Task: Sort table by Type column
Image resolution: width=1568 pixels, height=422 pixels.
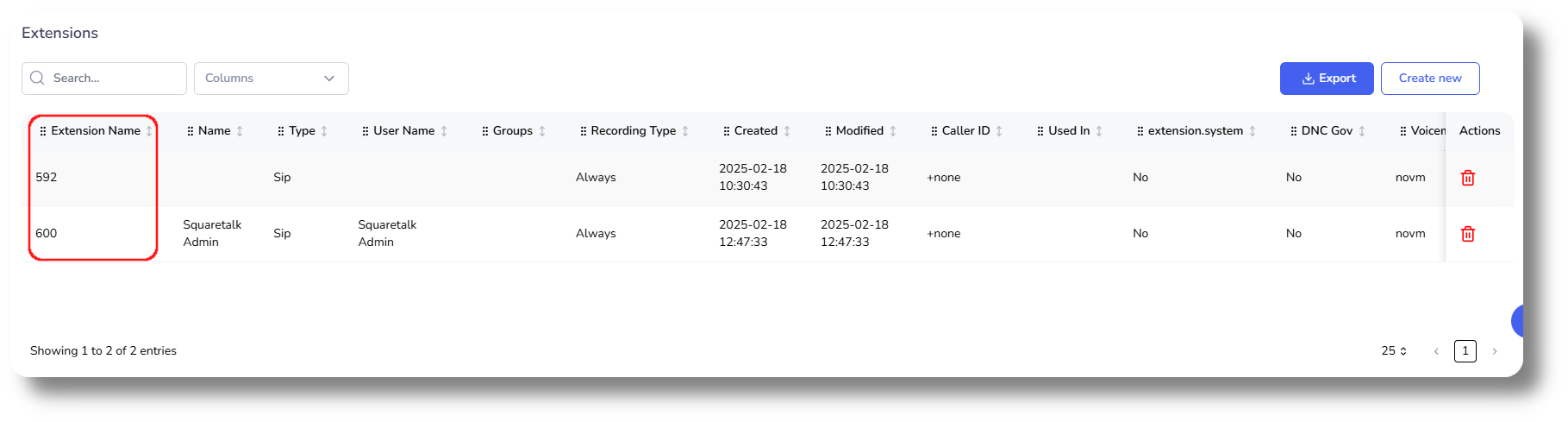Action: [324, 131]
